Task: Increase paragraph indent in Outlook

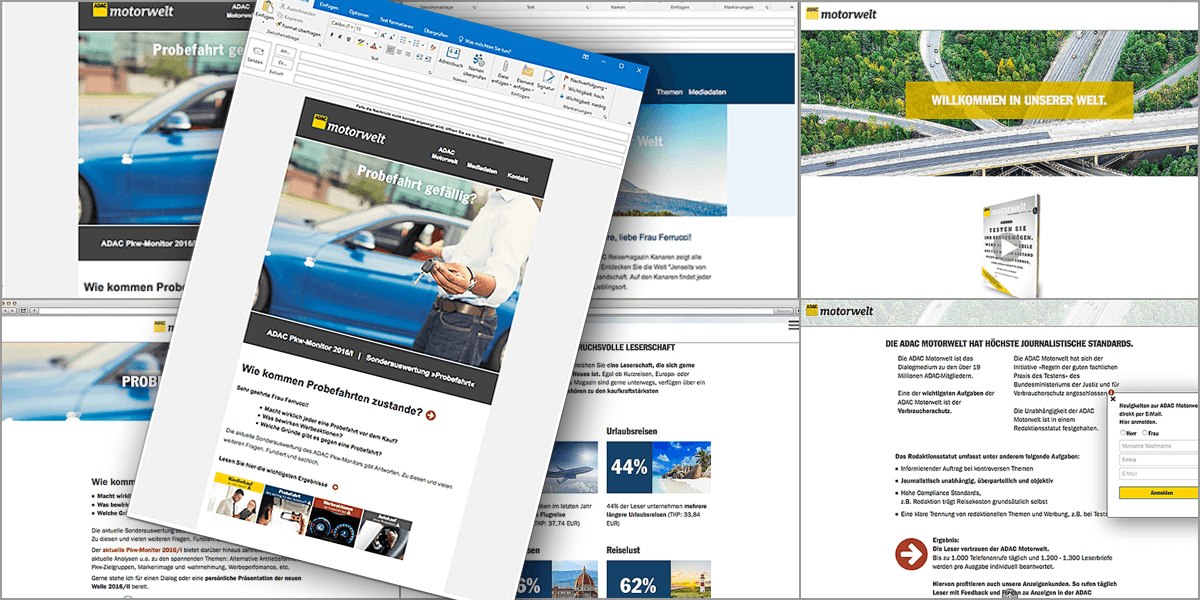Action: coord(427,58)
